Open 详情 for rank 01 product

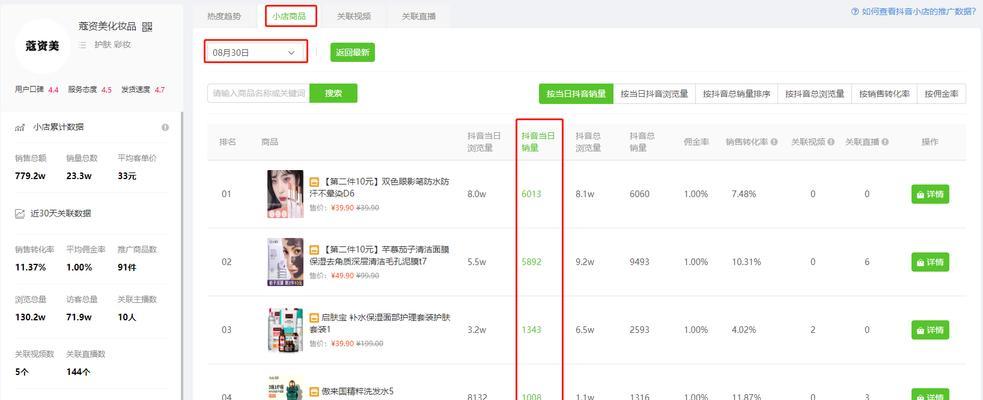(930, 194)
